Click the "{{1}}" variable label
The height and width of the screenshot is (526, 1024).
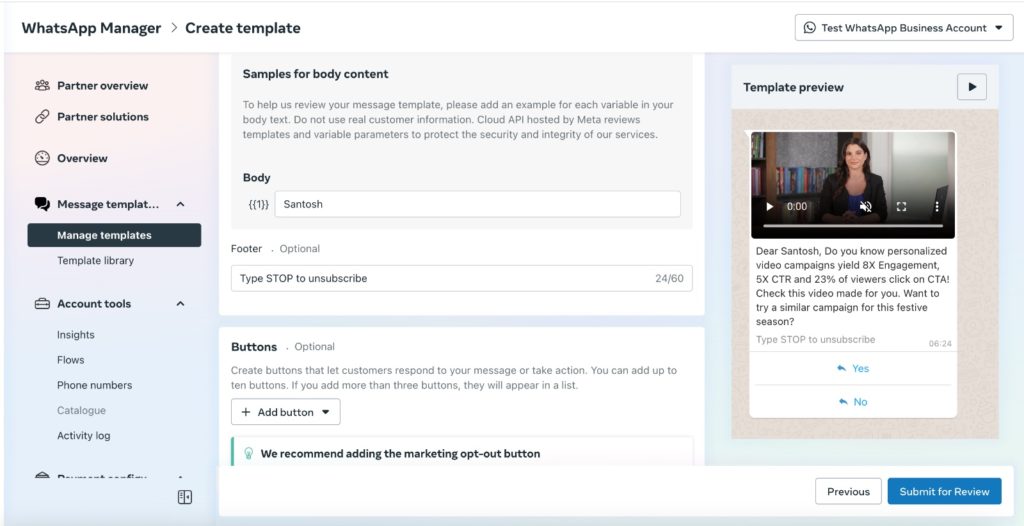point(258,204)
